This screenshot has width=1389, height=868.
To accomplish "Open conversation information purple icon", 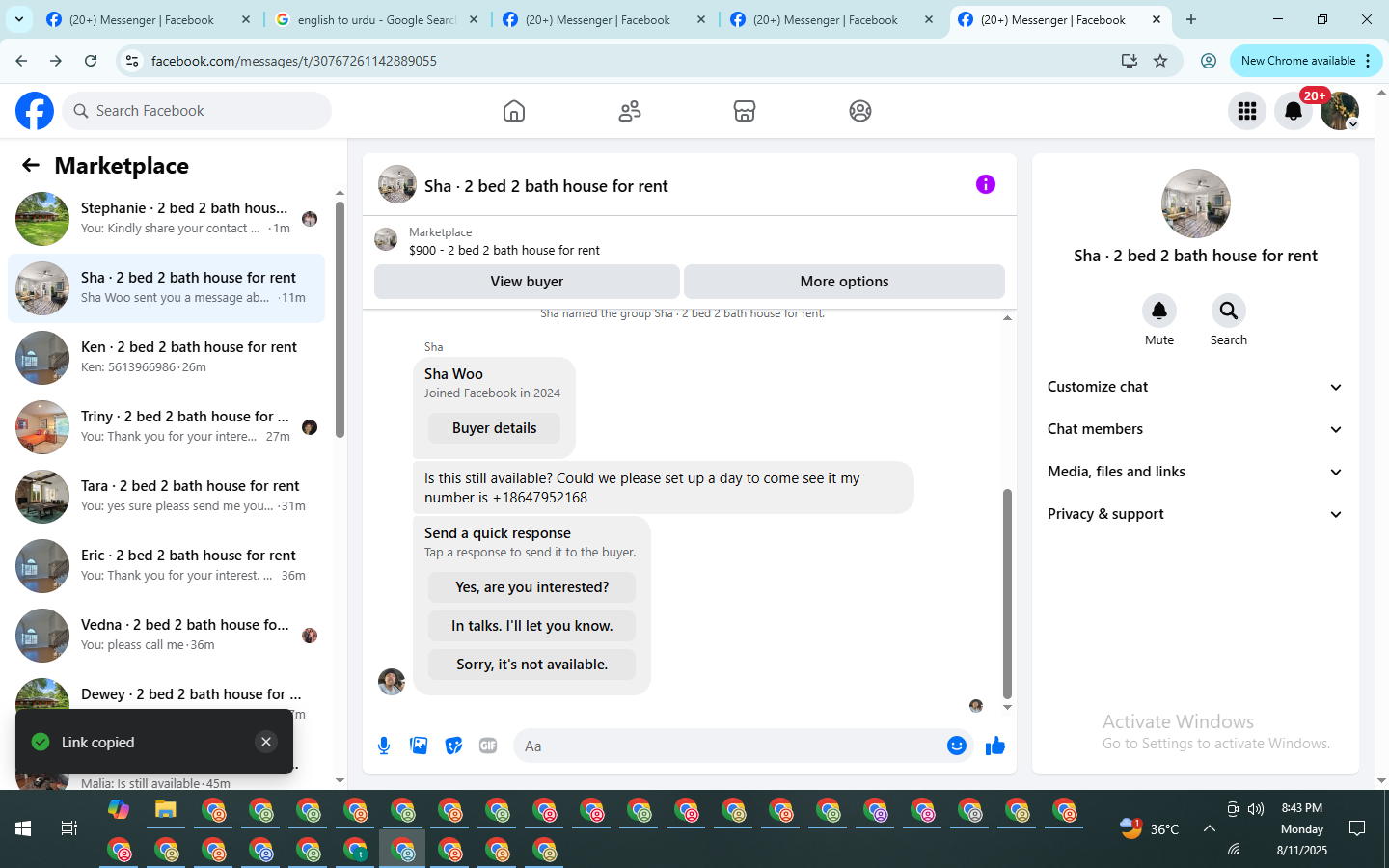I will [986, 184].
